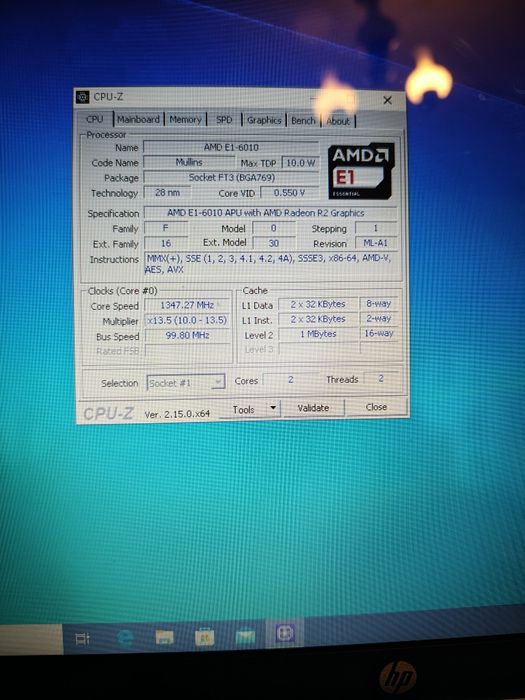Click the Multiplier value x13.5
This screenshot has height=700, width=525.
click(x=187, y=320)
